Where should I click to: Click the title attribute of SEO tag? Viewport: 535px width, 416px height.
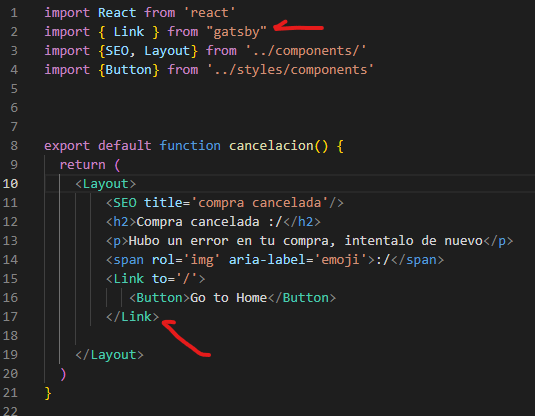pos(163,203)
